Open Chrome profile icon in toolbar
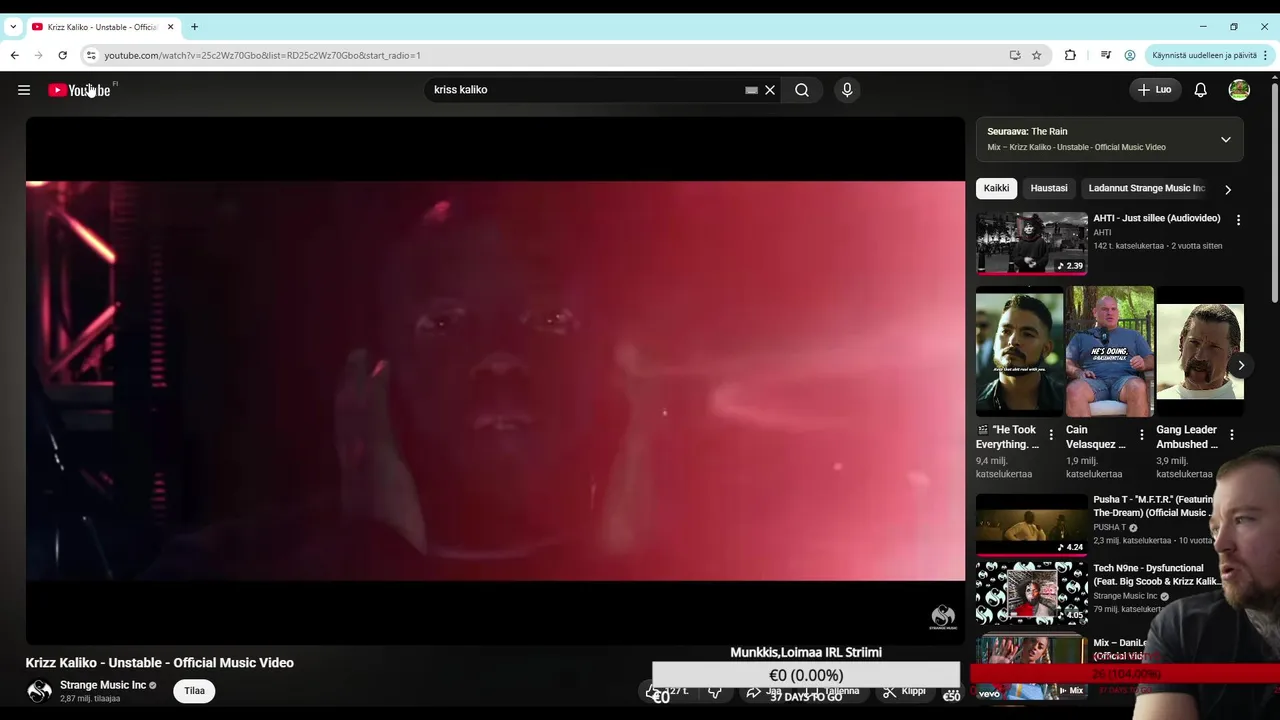 click(1130, 55)
